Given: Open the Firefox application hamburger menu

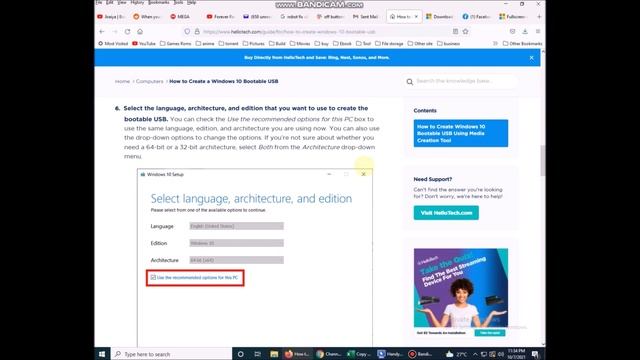Looking at the screenshot, I should tap(538, 31).
